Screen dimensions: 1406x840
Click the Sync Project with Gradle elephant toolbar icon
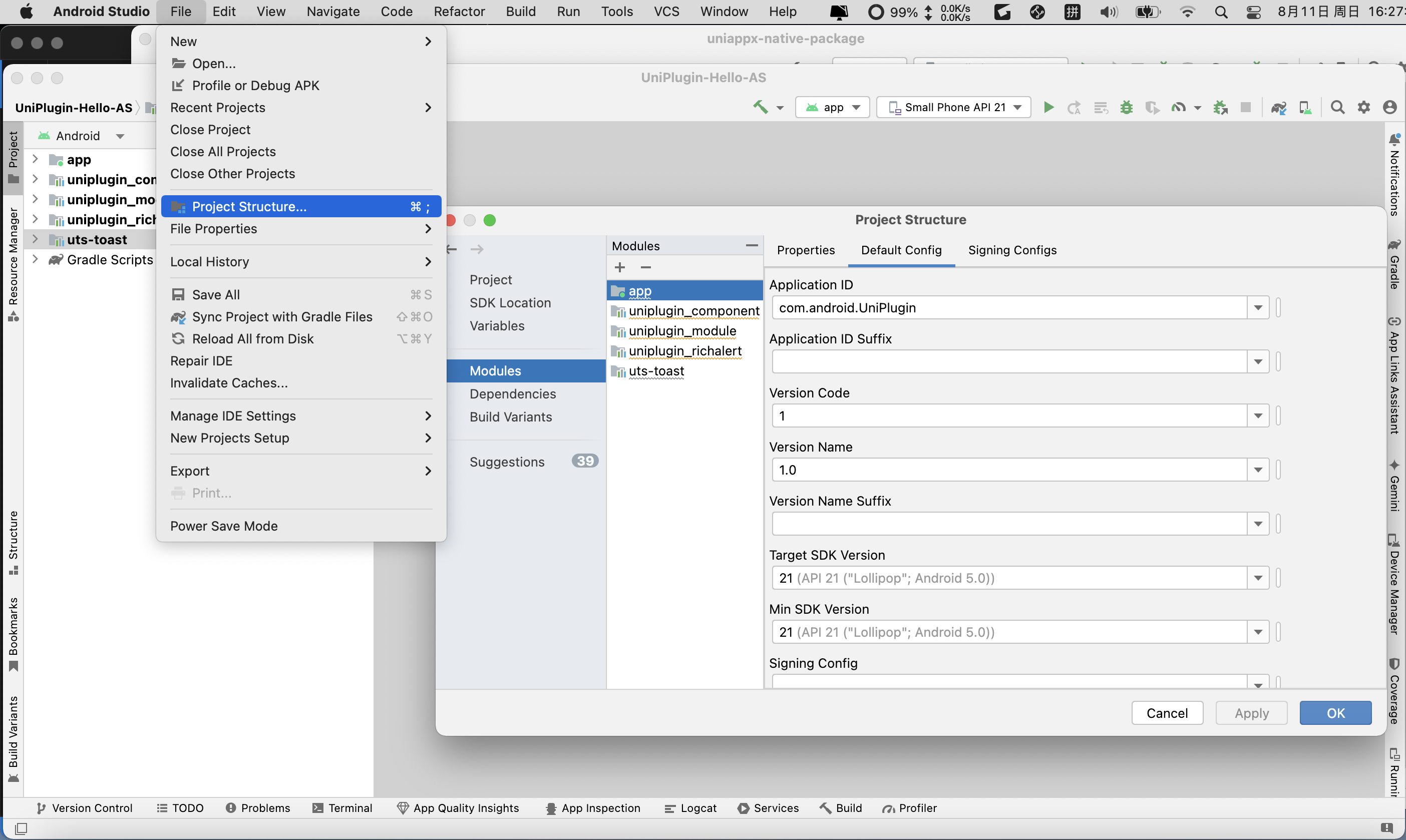point(1279,107)
